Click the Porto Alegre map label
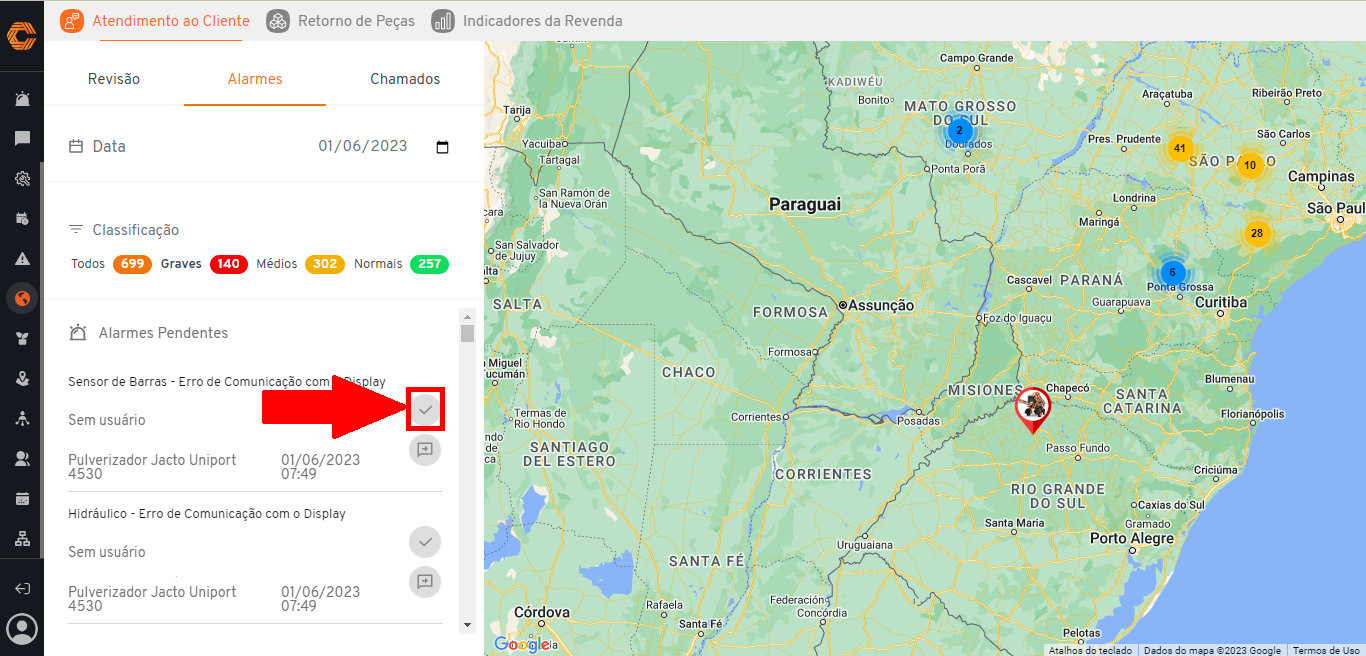Viewport: 1366px width, 656px height. click(x=1132, y=538)
